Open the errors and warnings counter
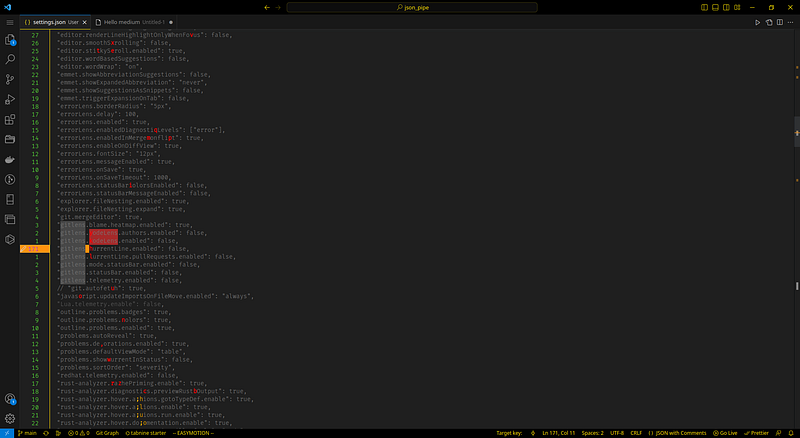The height and width of the screenshot is (438, 800). 79,433
